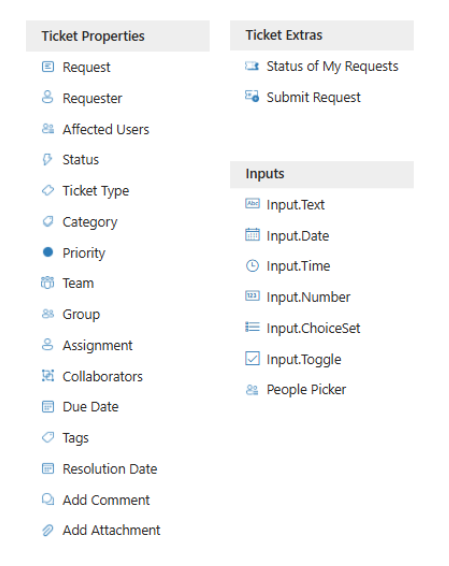
Task: Select the Requester person icon
Action: click(x=48, y=97)
